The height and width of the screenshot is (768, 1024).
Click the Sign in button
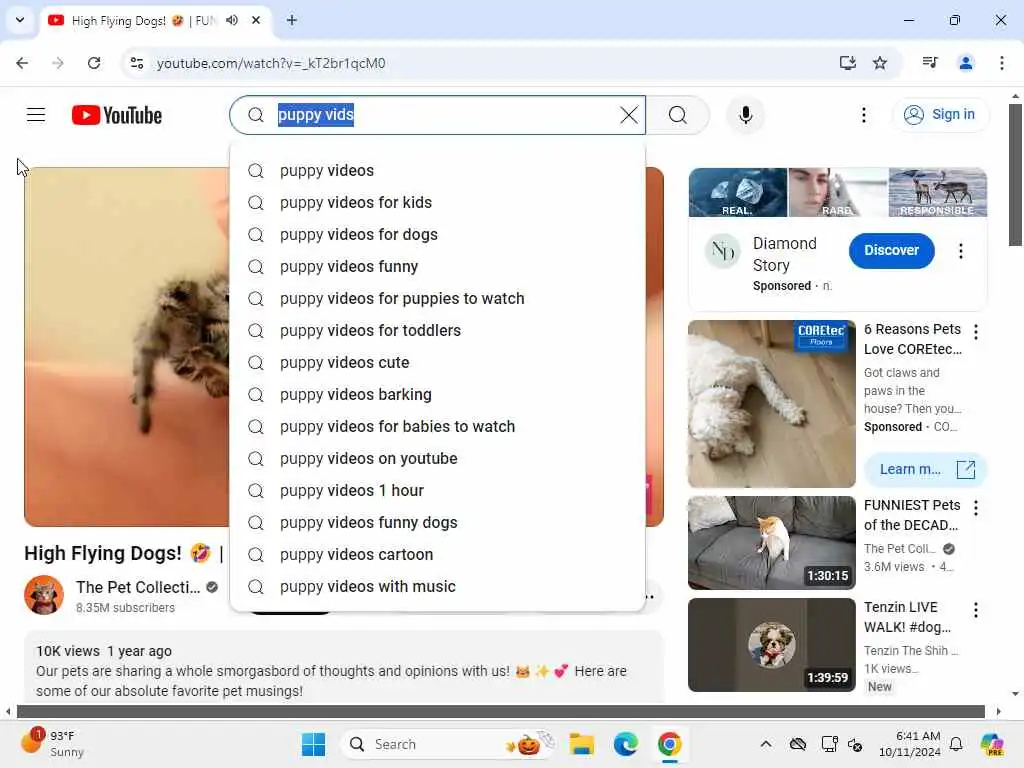(940, 114)
